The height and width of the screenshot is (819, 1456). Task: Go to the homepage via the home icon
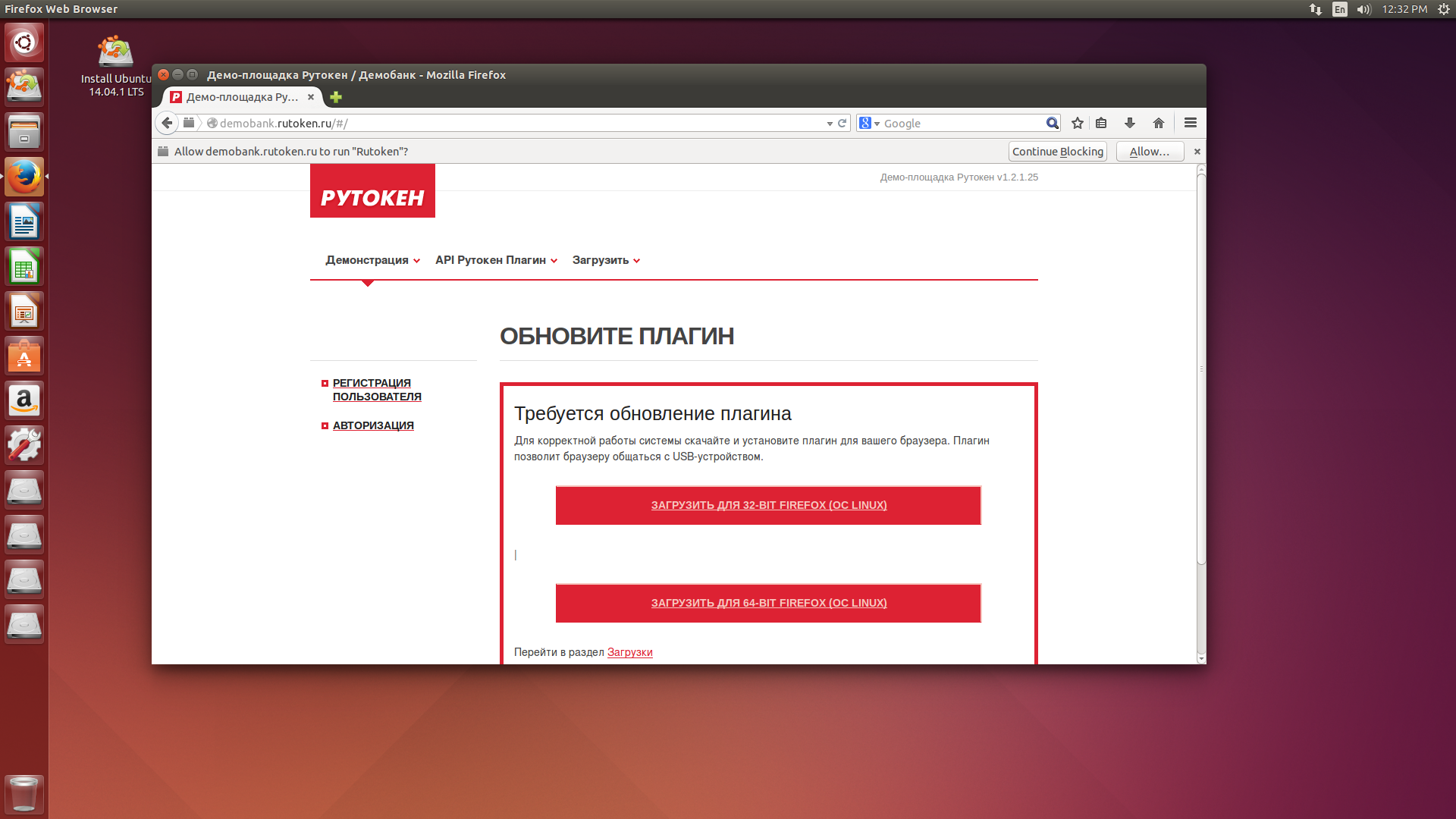click(1158, 122)
